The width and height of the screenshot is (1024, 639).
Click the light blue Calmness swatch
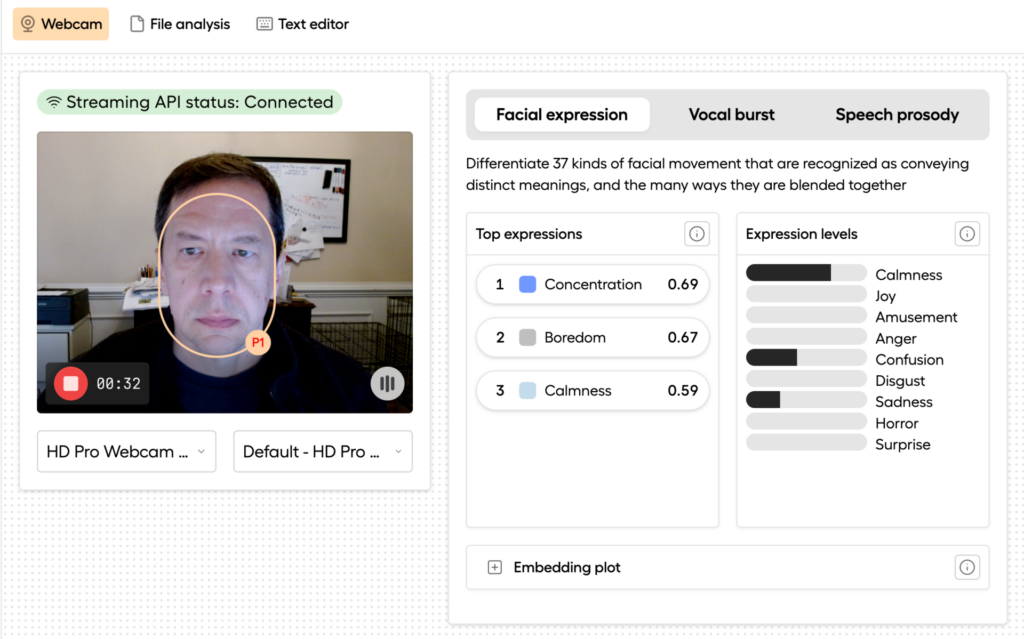click(528, 390)
